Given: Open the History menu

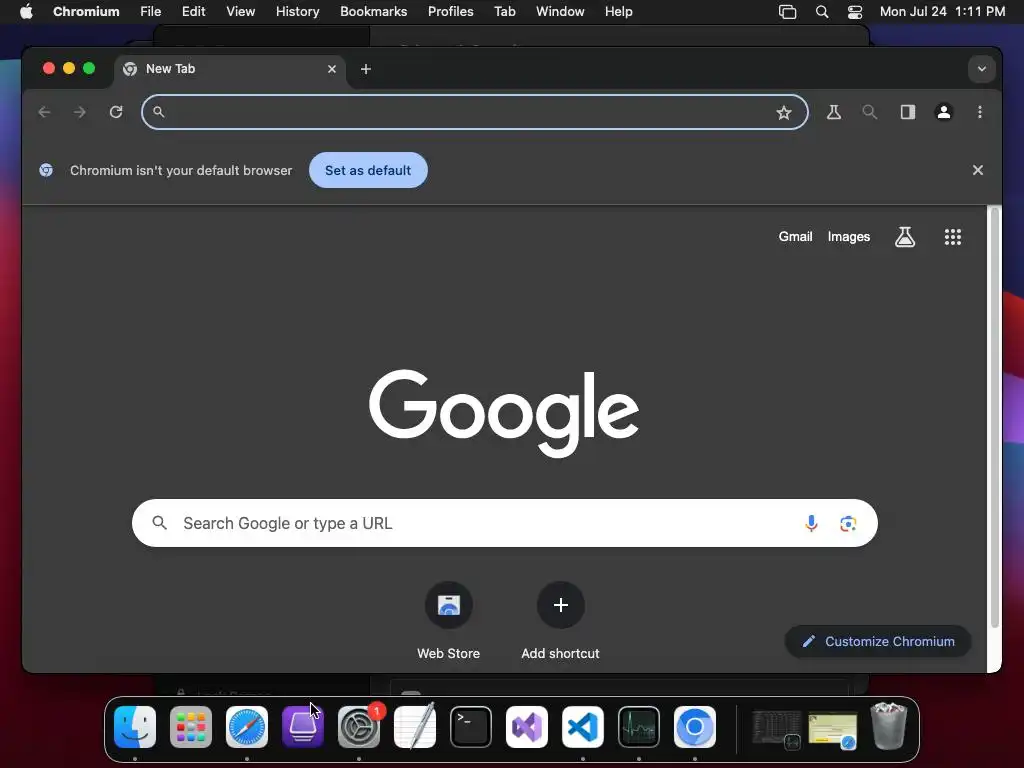Looking at the screenshot, I should [x=297, y=12].
